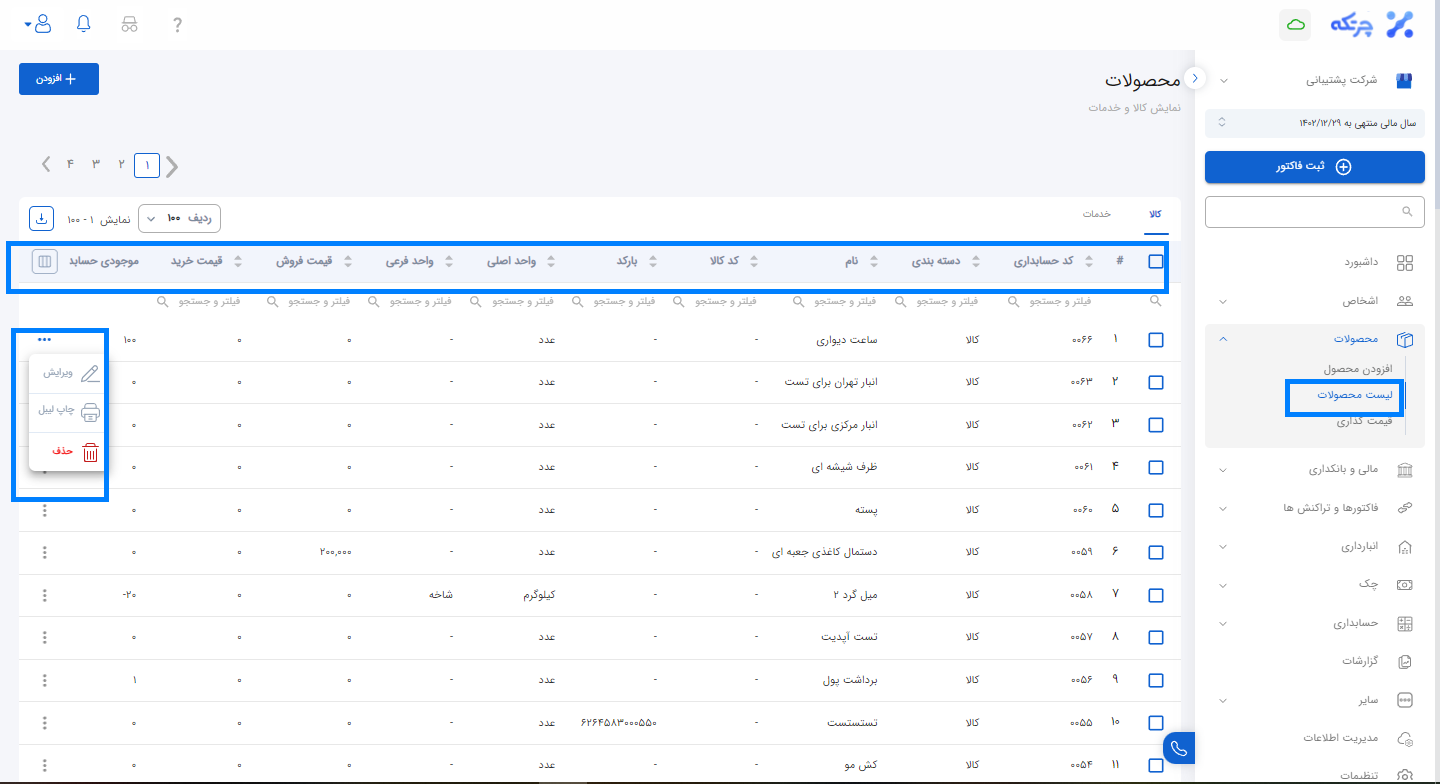Click the افزودن add button

59,79
